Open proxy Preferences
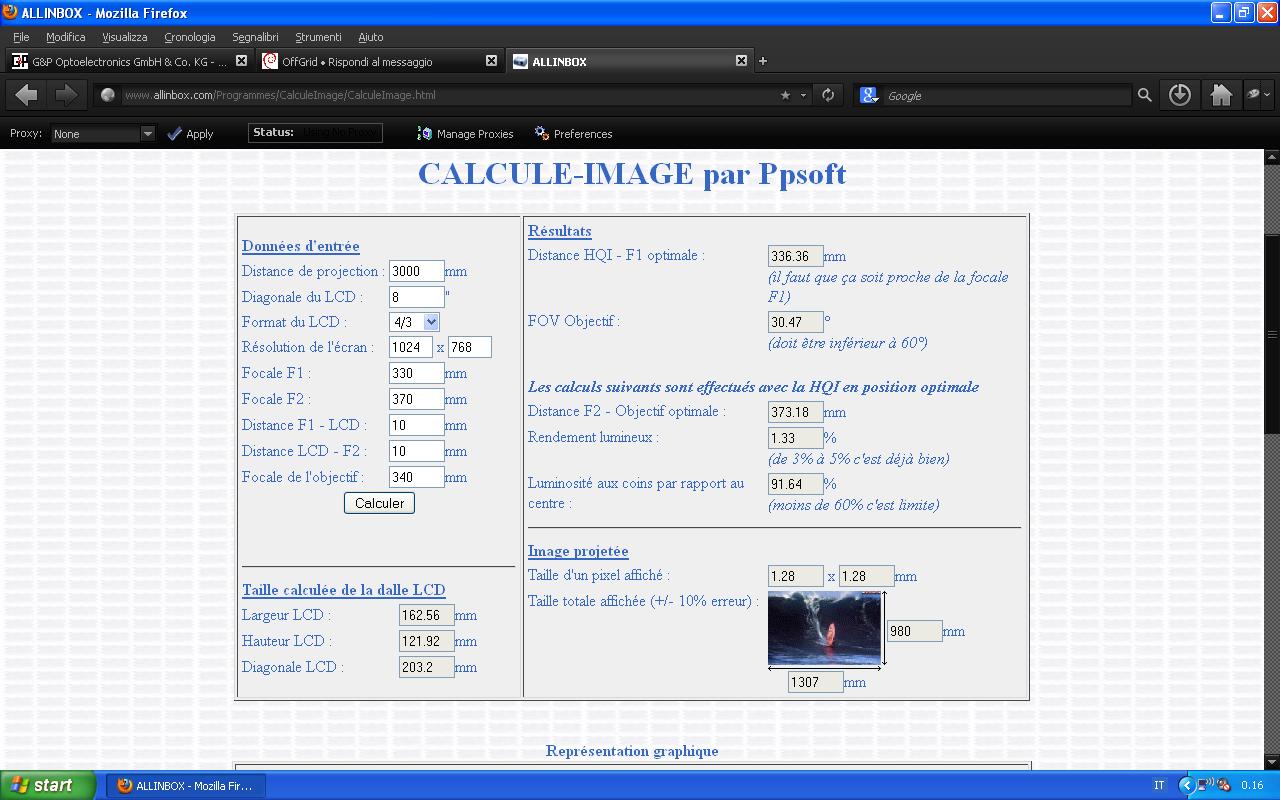The image size is (1280, 800). [x=573, y=133]
